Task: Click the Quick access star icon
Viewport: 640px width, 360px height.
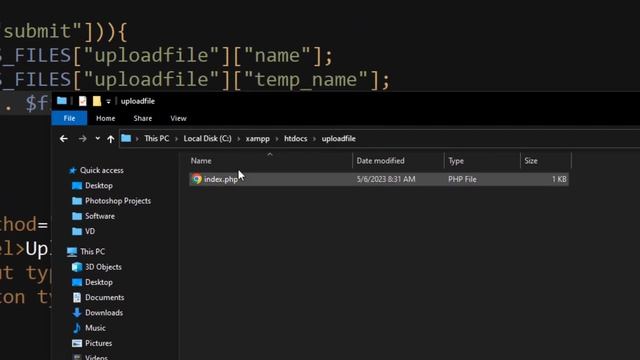Action: [x=73, y=171]
